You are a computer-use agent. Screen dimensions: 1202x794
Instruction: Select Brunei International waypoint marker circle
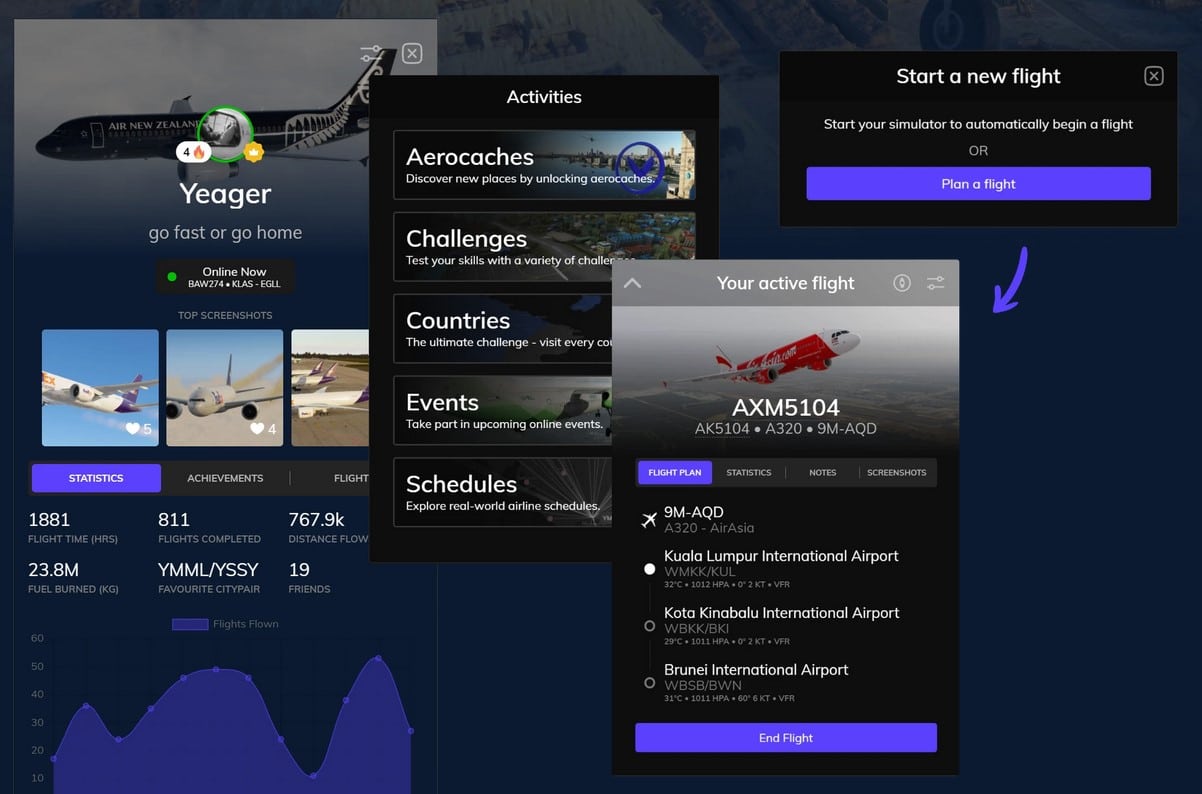coord(650,683)
